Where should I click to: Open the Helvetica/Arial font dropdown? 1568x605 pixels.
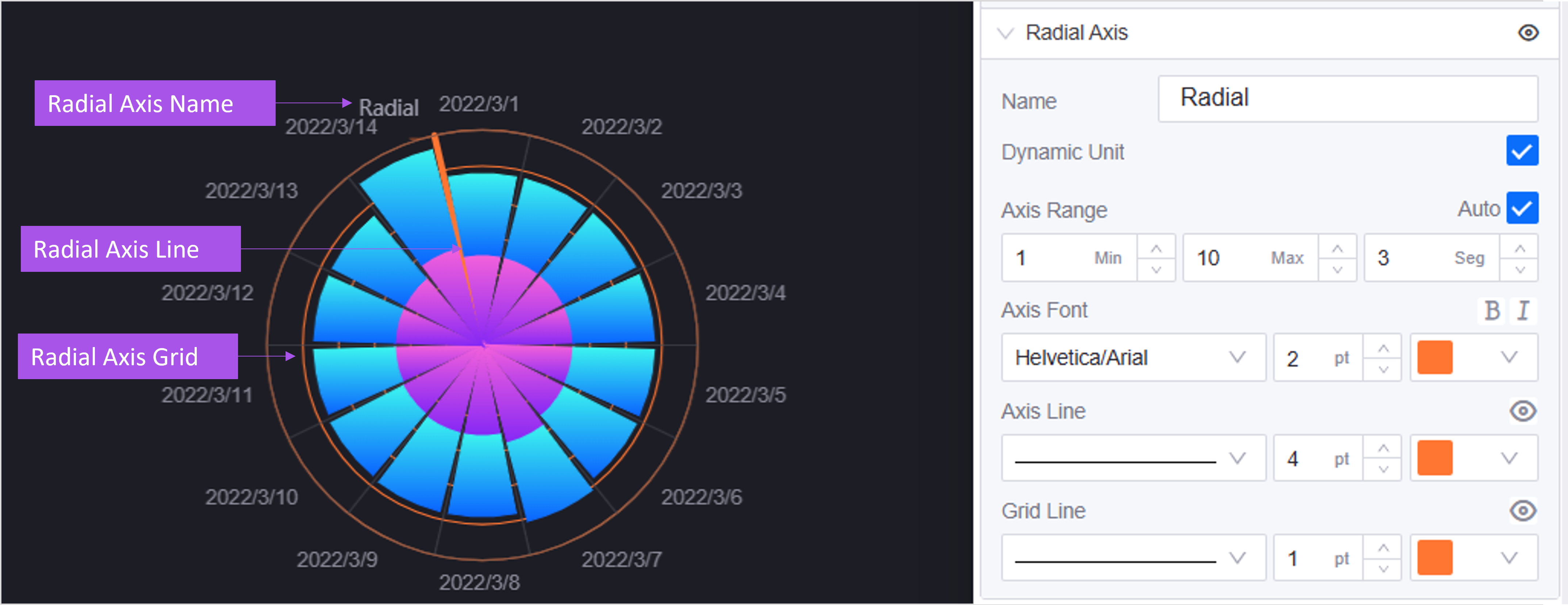point(1134,358)
